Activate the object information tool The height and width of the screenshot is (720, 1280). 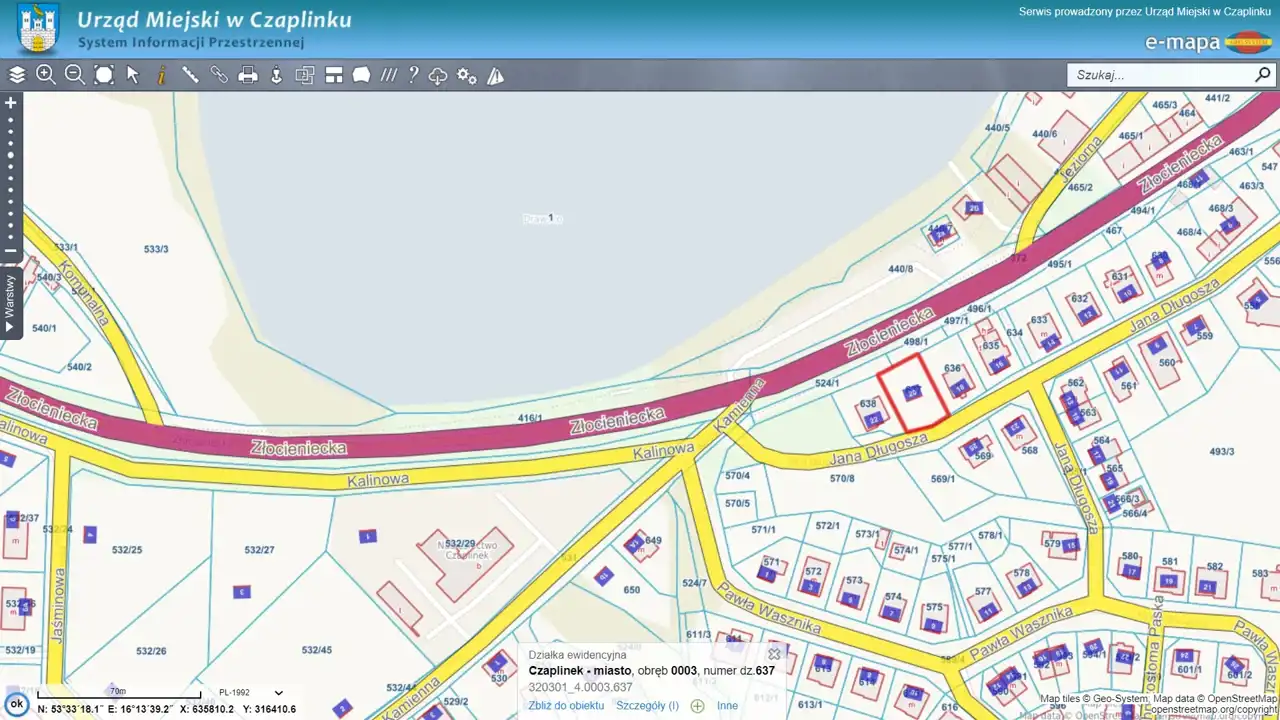(161, 75)
